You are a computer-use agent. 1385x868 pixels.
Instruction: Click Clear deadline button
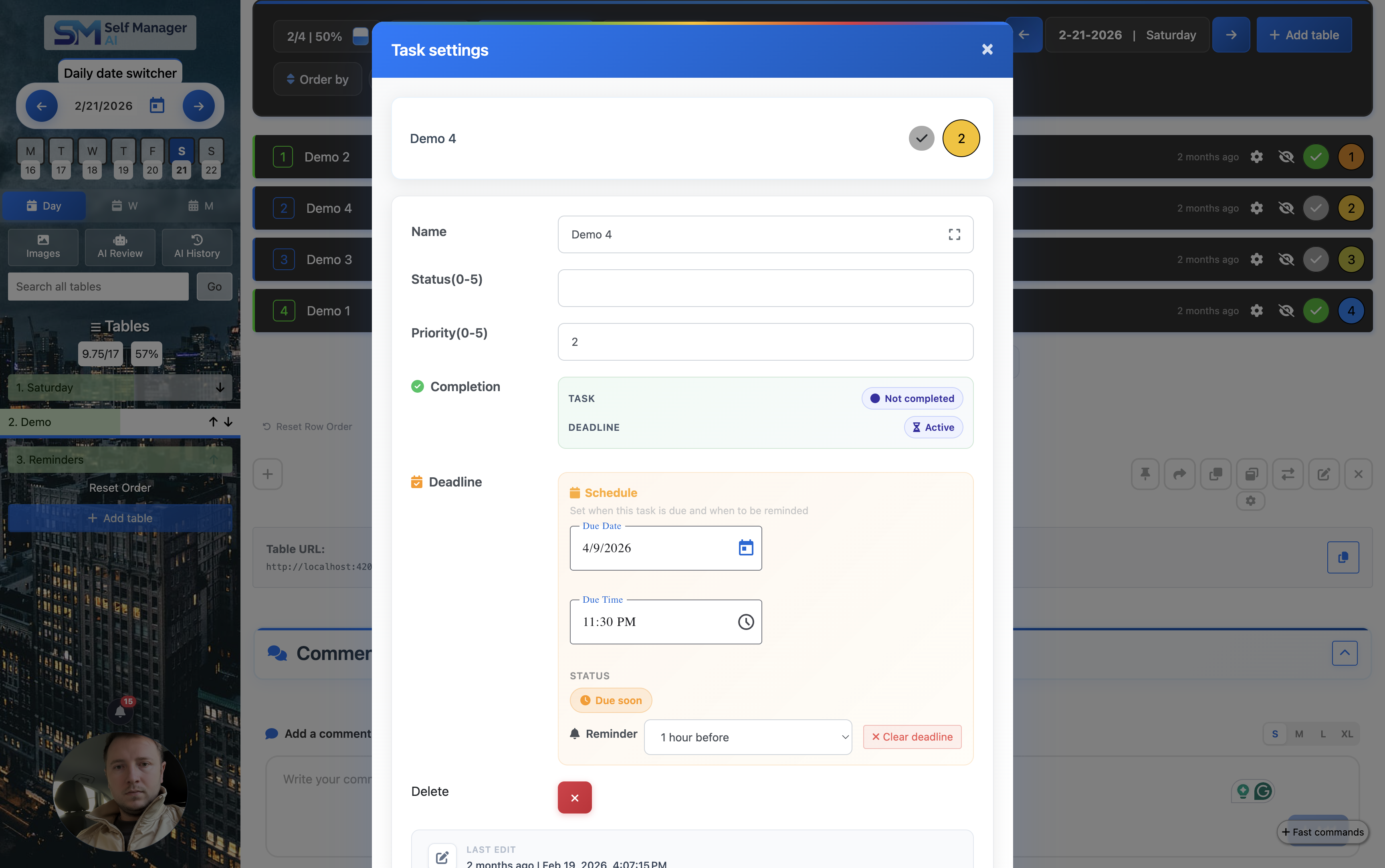coord(912,737)
